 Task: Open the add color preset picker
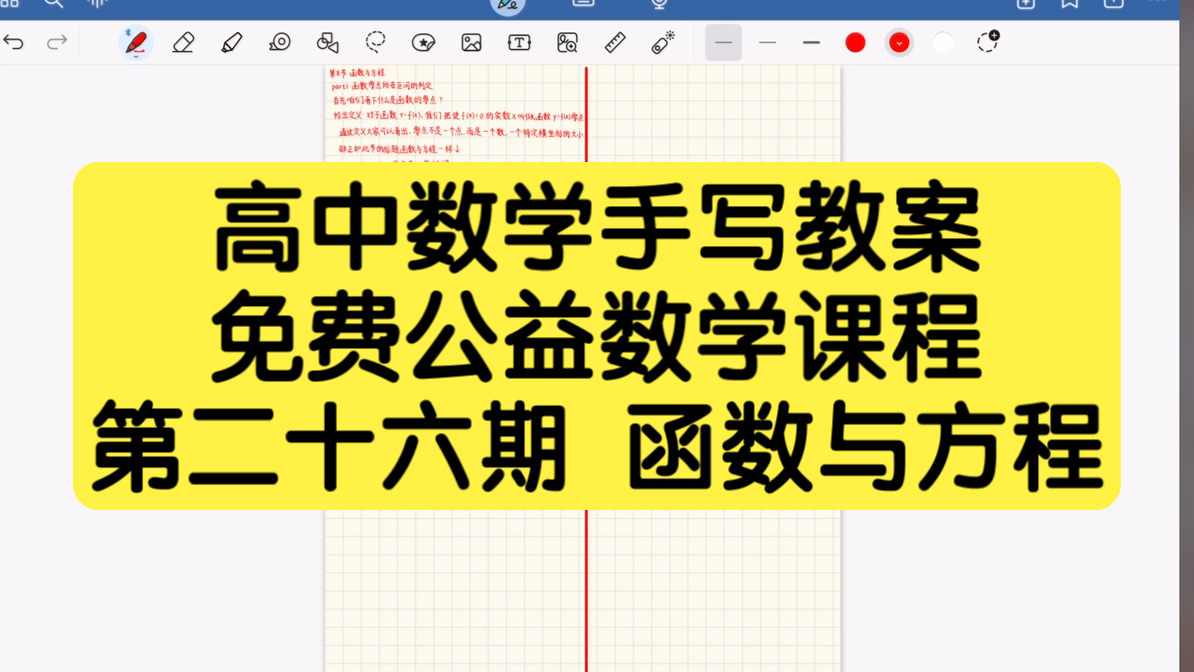click(988, 42)
